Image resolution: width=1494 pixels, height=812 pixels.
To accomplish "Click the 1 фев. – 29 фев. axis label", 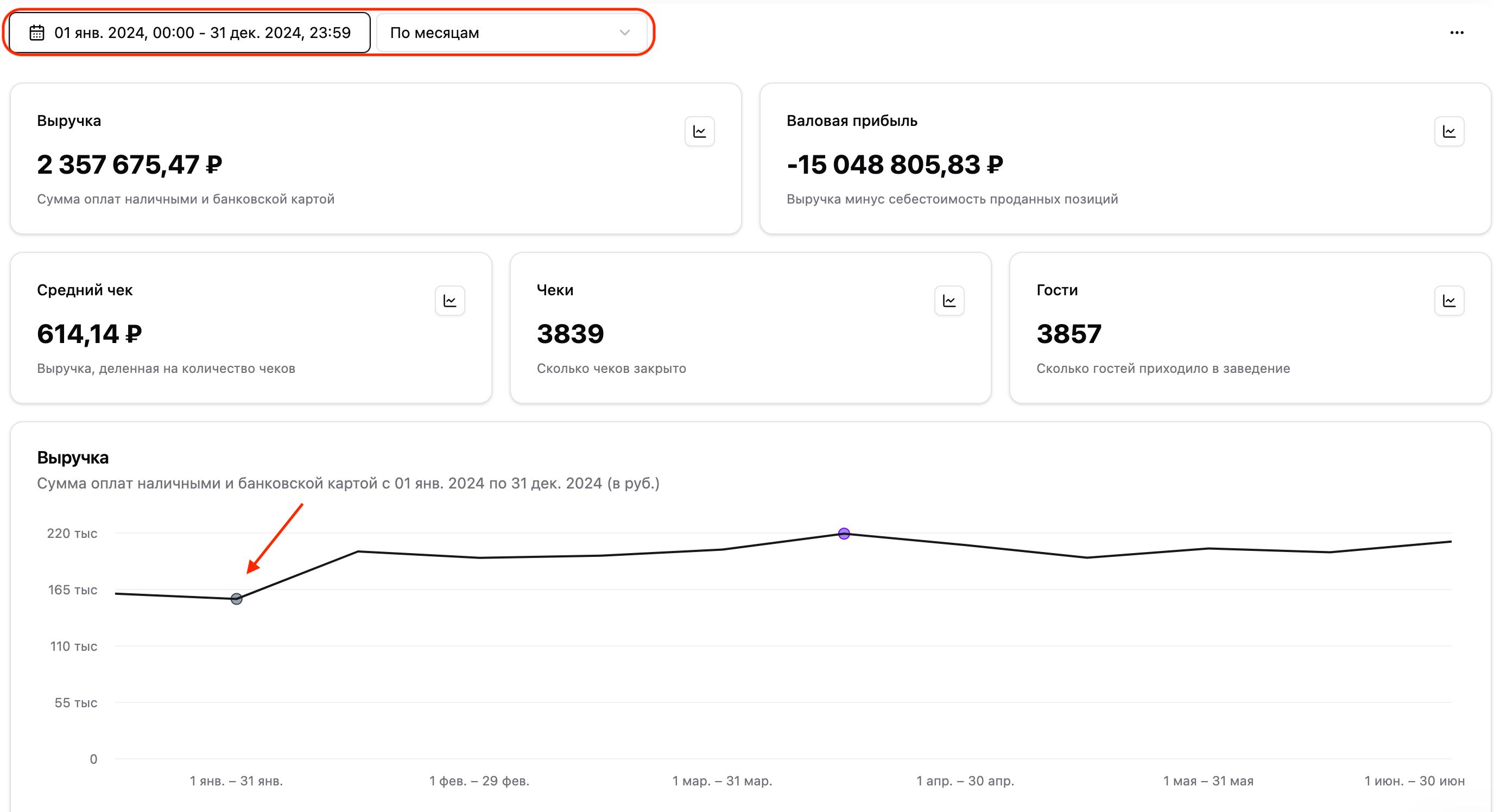I will [x=479, y=781].
